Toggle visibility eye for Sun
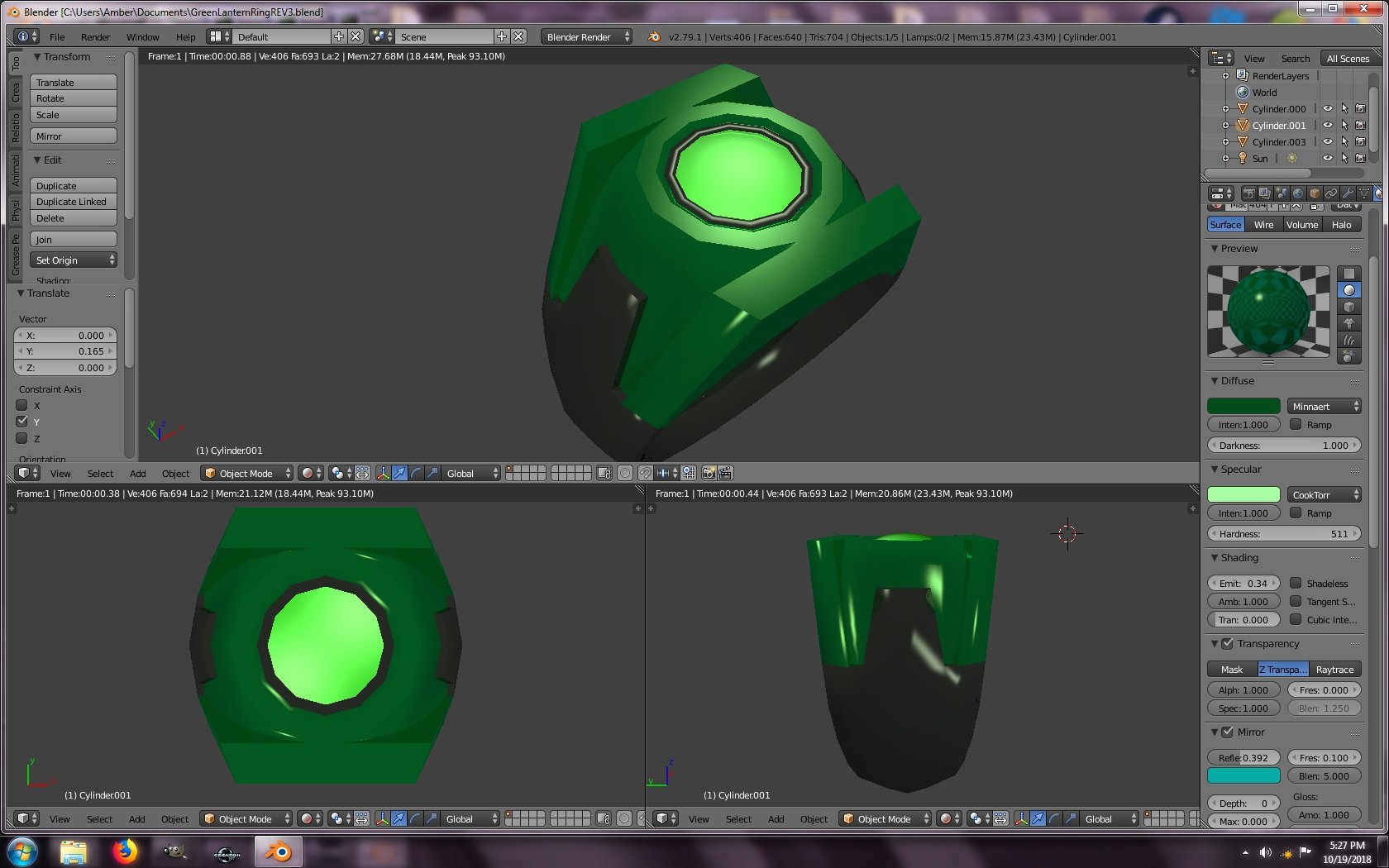This screenshot has height=868, width=1389. 1328,158
